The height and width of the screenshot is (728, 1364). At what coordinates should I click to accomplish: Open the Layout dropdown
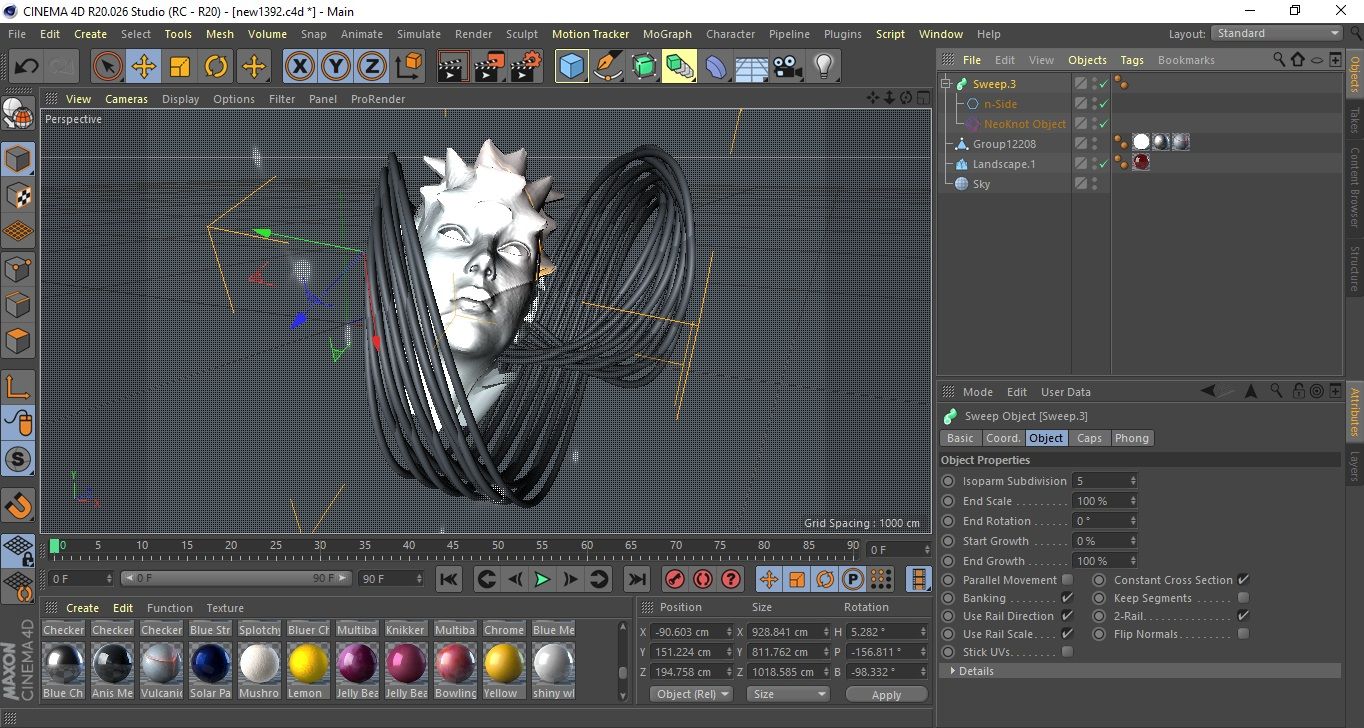pyautogui.click(x=1277, y=33)
